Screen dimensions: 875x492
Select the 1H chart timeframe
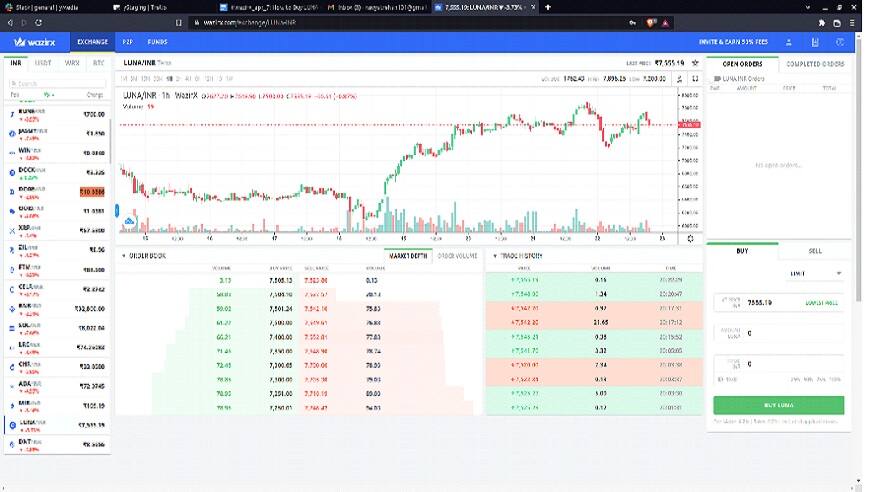click(170, 79)
